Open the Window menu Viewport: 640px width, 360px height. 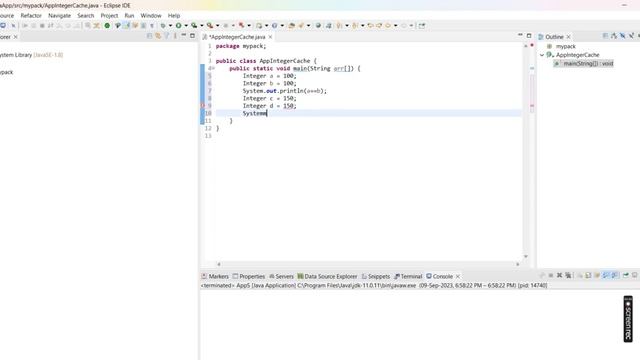tap(151, 16)
